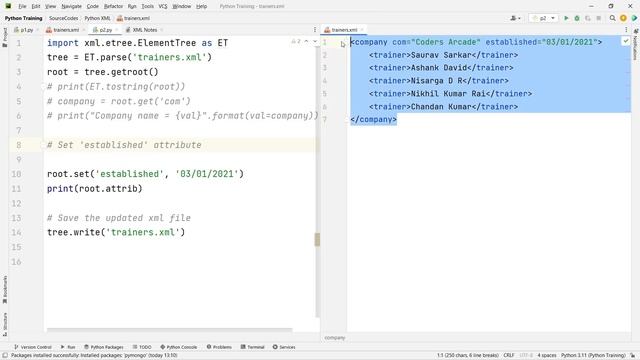
Task: Go to next highlighted problem arrow
Action: (x=315, y=42)
